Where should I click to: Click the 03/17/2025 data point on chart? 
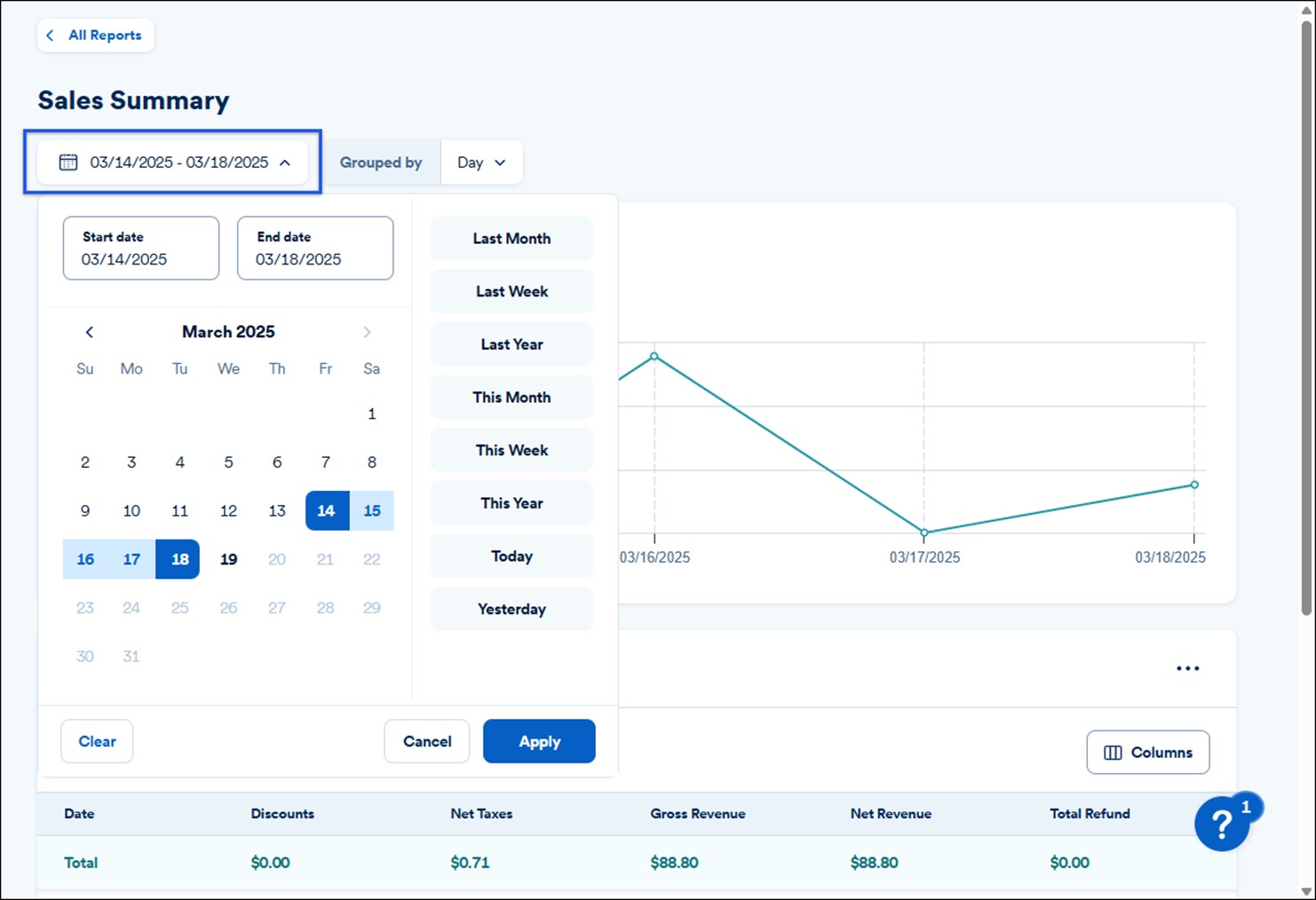coord(924,533)
